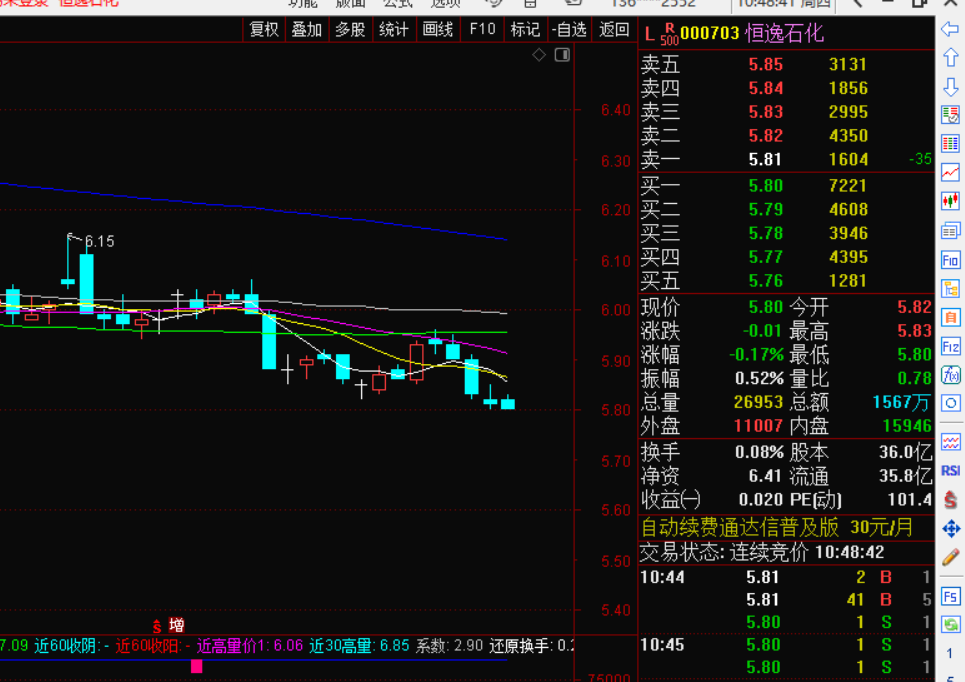Switch to the intraday line chart icon
This screenshot has width=965, height=682.
click(950, 172)
